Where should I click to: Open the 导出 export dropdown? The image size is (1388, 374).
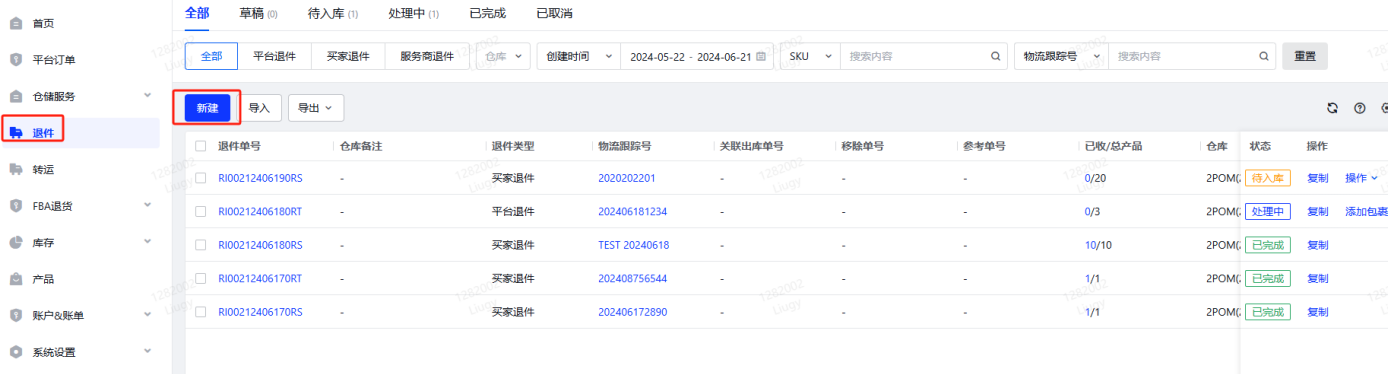tap(316, 108)
